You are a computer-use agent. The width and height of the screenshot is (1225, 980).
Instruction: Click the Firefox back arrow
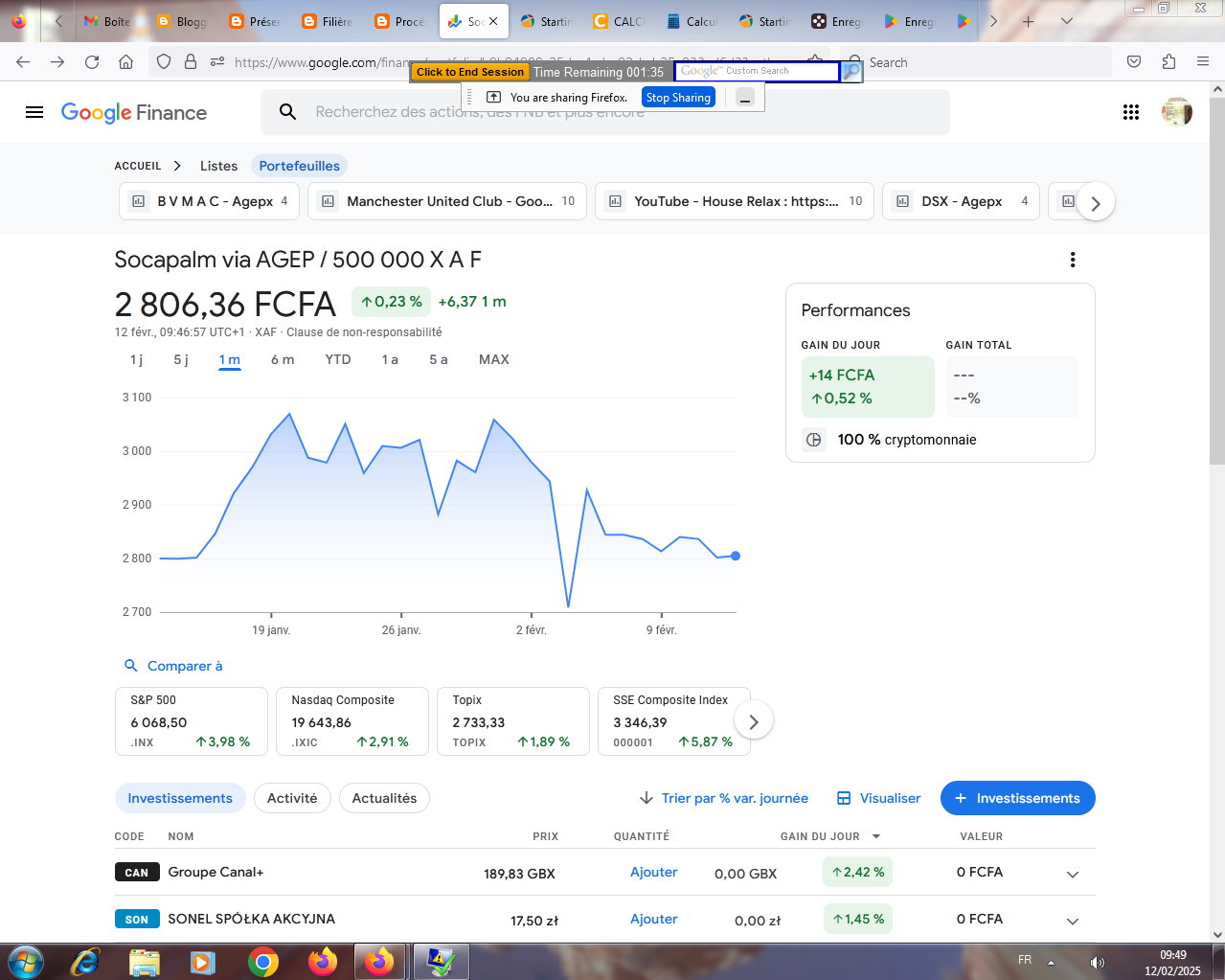(x=23, y=62)
